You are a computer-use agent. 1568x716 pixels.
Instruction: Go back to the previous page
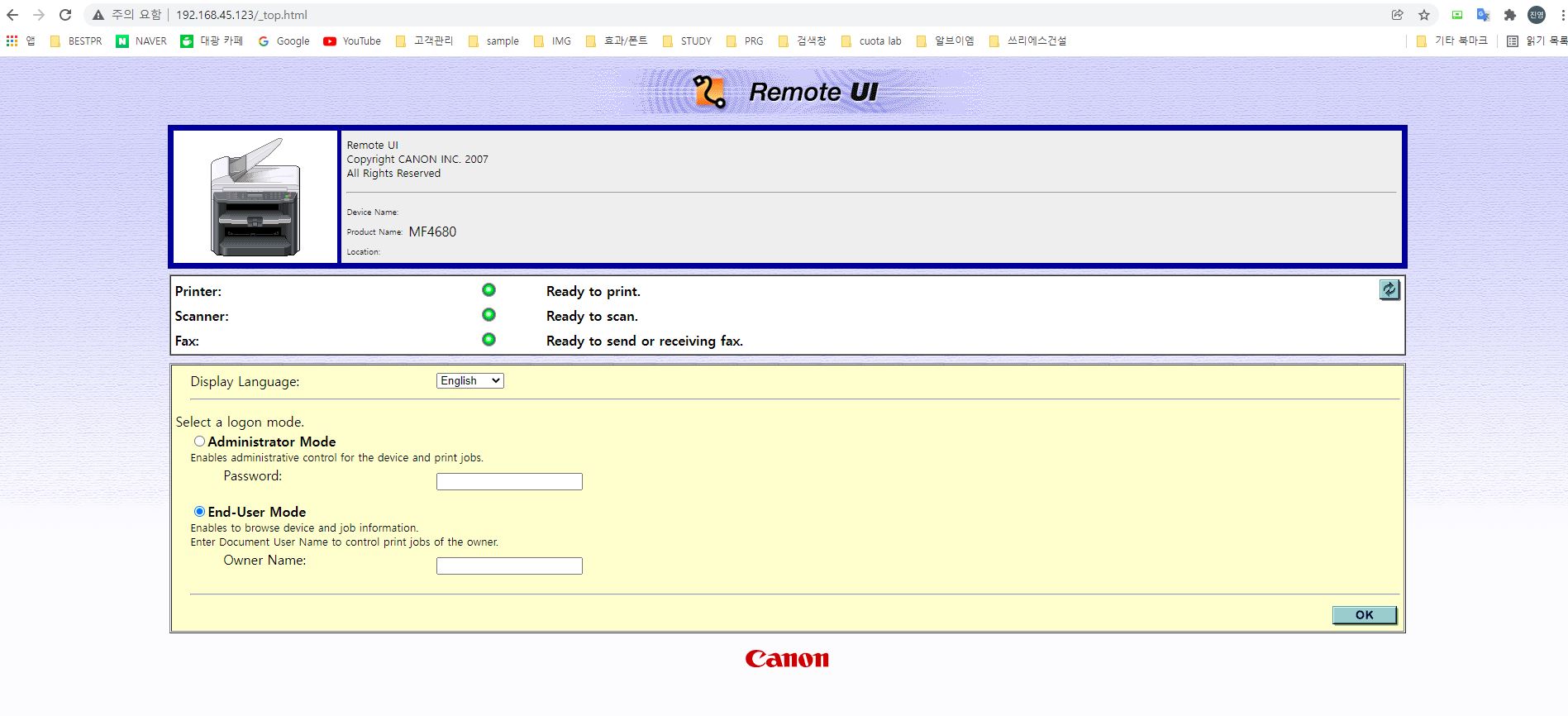pos(12,15)
